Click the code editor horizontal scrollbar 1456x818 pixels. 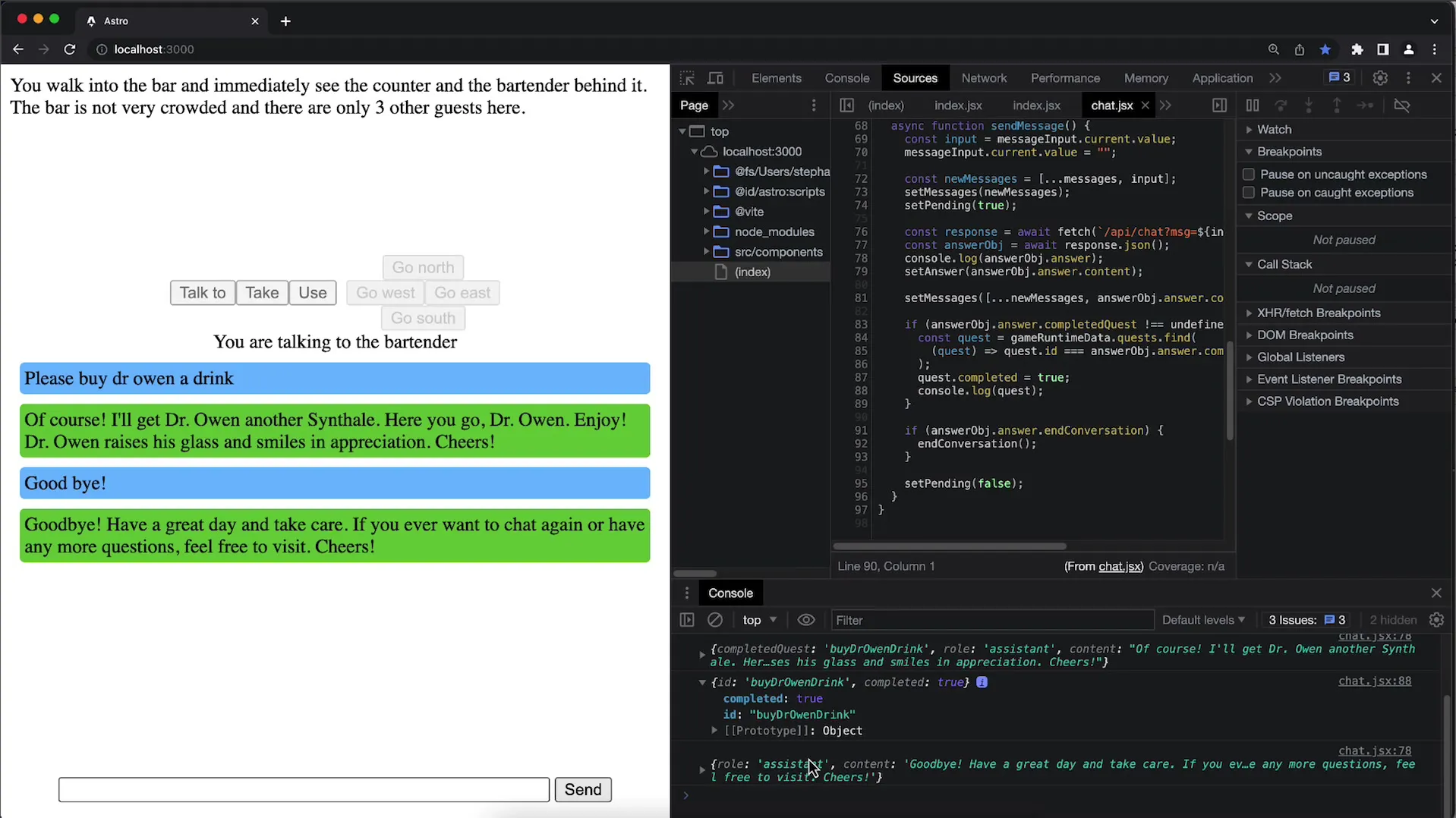[949, 546]
